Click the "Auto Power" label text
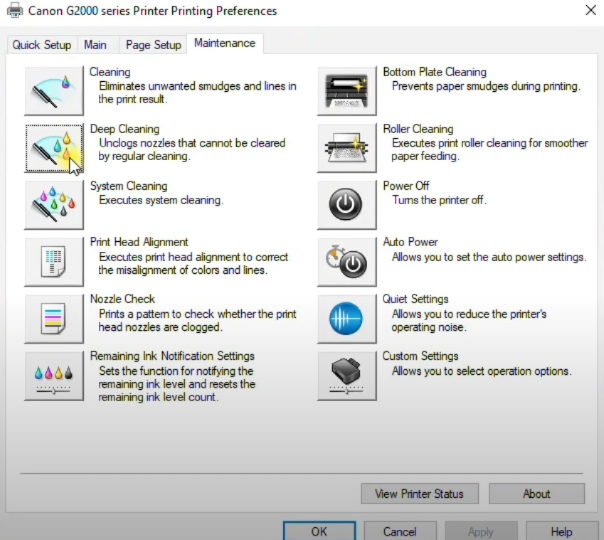 [410, 242]
